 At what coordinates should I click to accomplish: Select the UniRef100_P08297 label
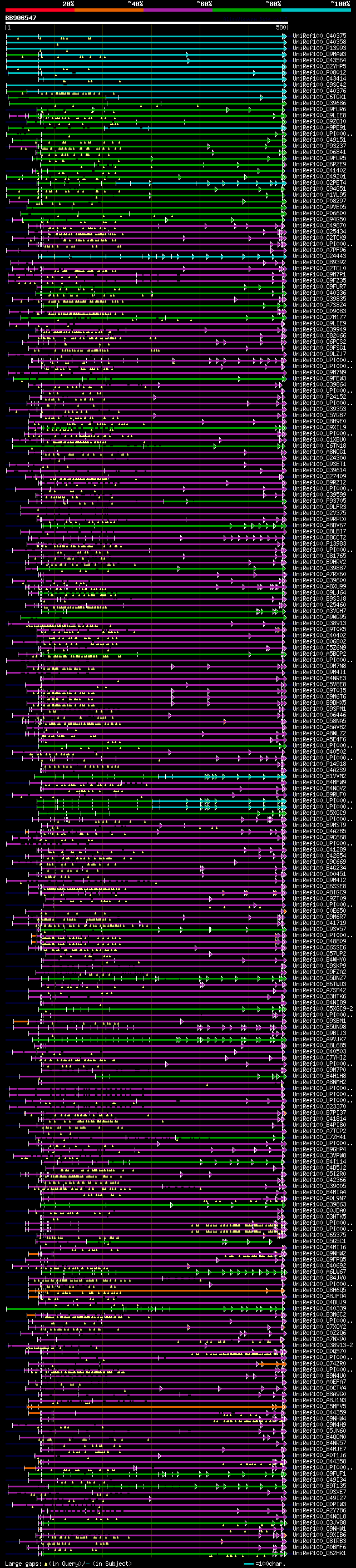click(x=319, y=201)
